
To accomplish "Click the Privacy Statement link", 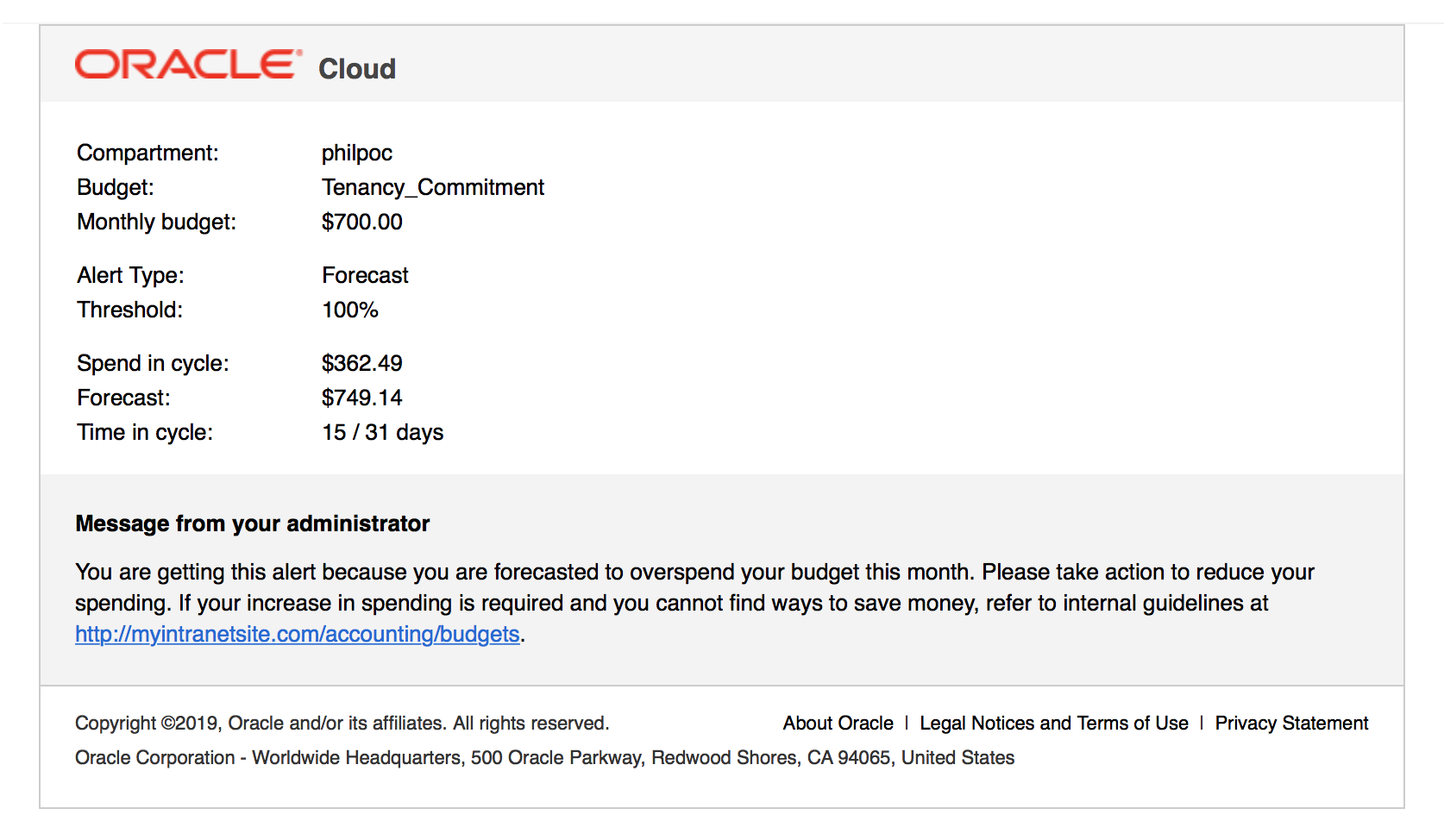I will pos(1290,723).
